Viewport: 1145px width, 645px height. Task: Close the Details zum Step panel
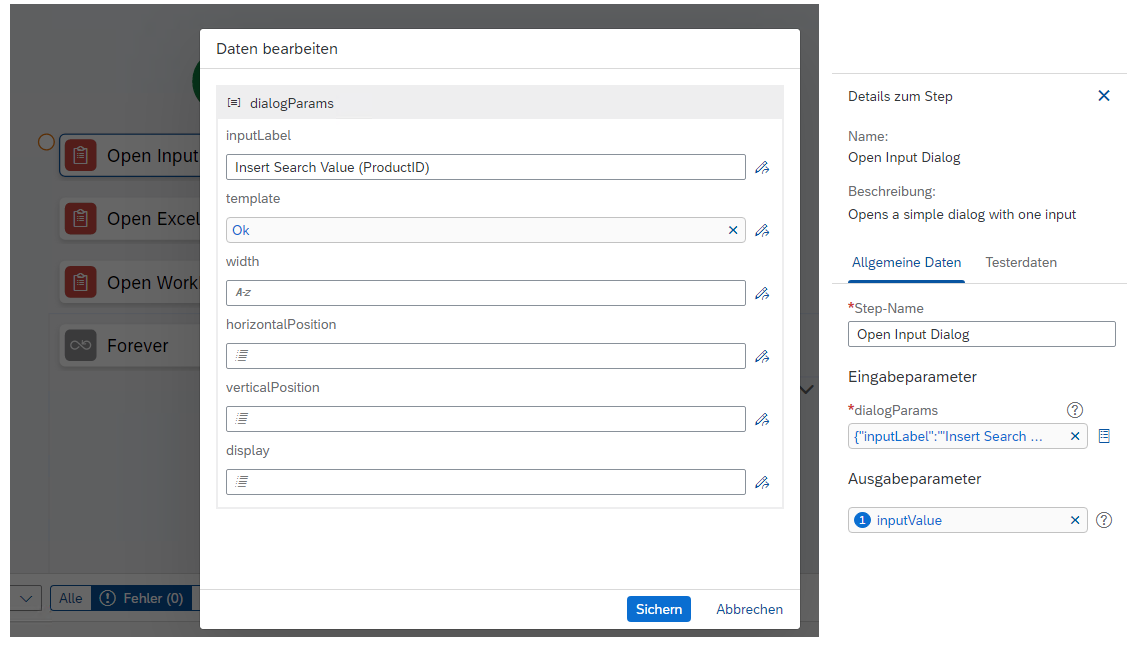[x=1103, y=96]
